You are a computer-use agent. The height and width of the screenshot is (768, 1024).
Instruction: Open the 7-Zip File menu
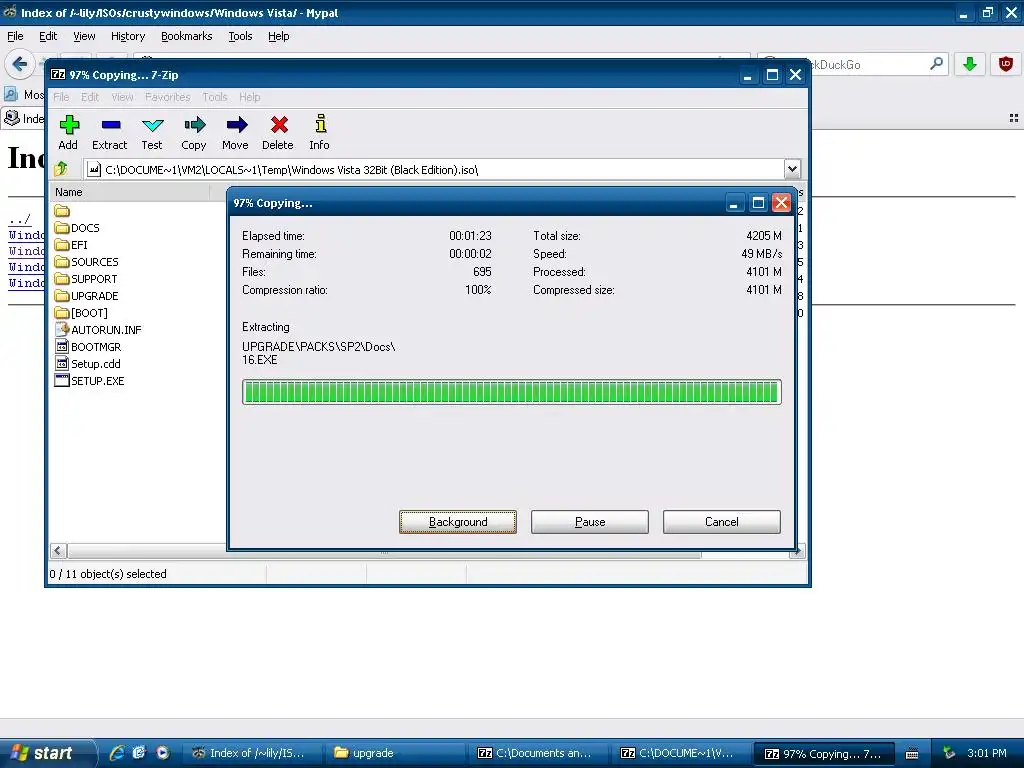(61, 97)
